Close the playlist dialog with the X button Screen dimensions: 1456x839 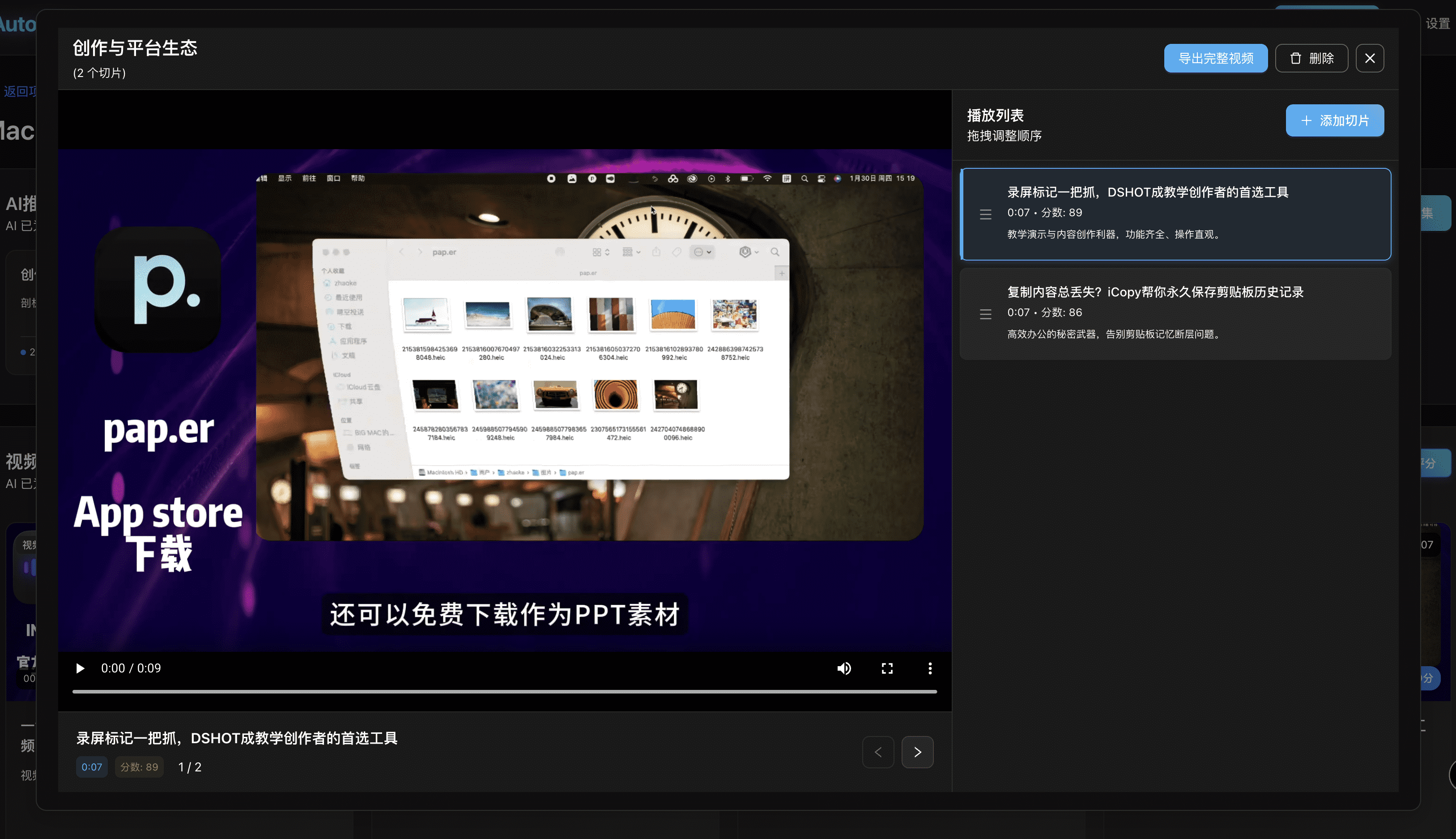point(1370,58)
